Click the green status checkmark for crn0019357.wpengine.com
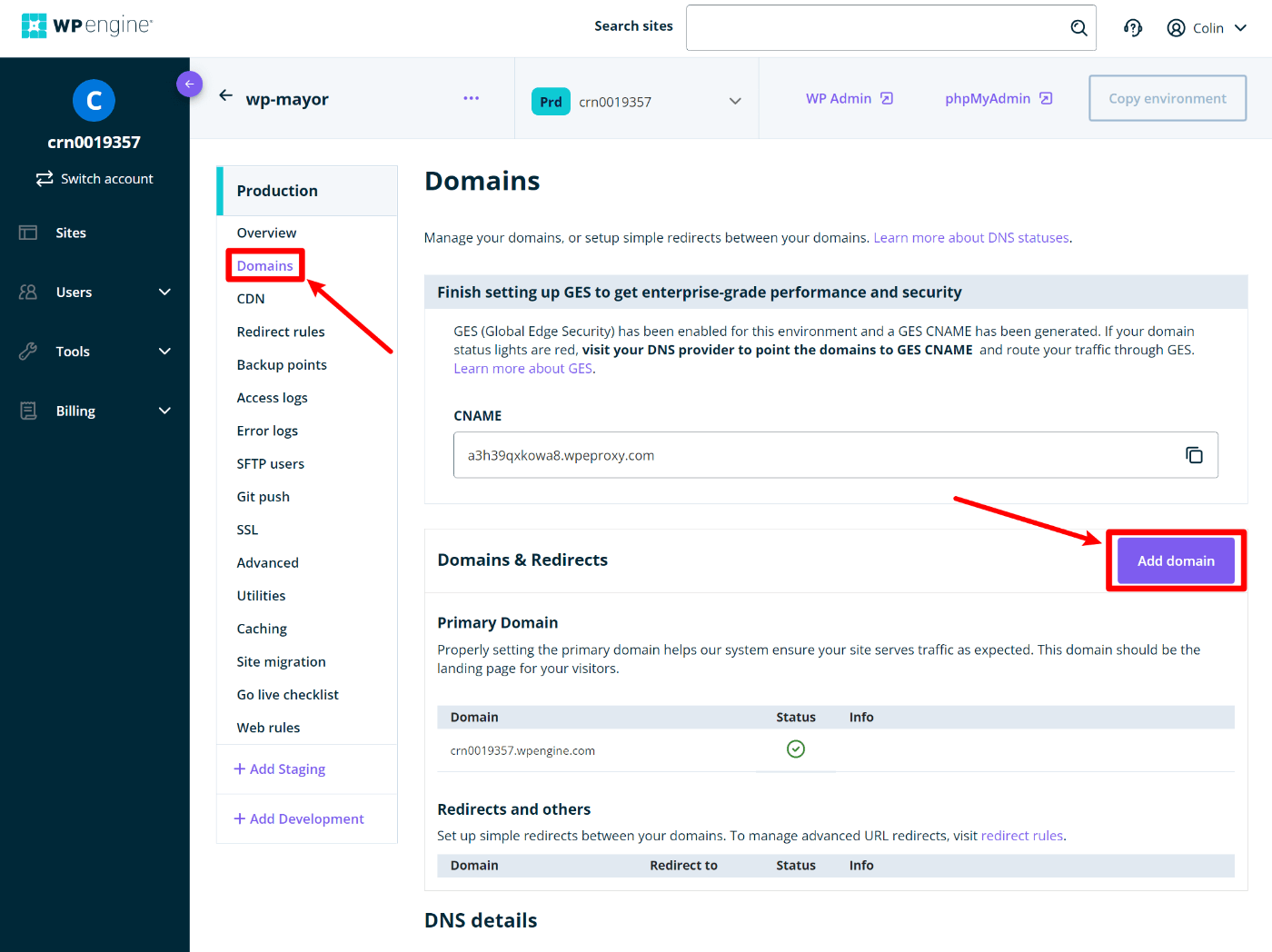This screenshot has width=1272, height=952. click(796, 749)
